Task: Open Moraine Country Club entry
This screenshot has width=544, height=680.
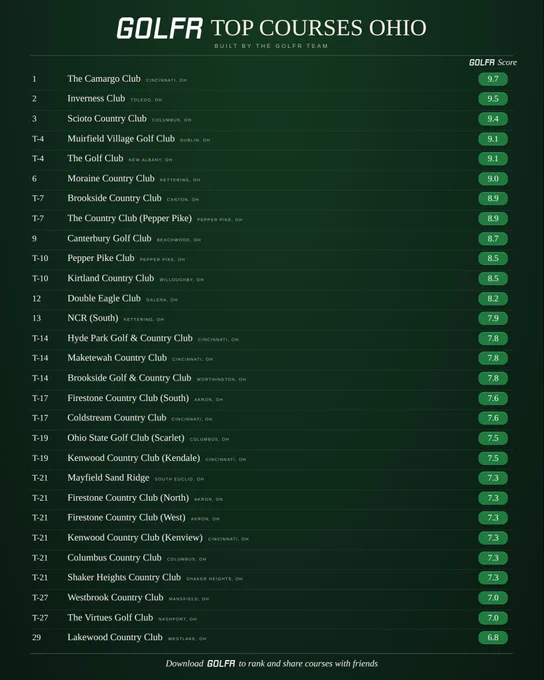Action: pos(111,178)
